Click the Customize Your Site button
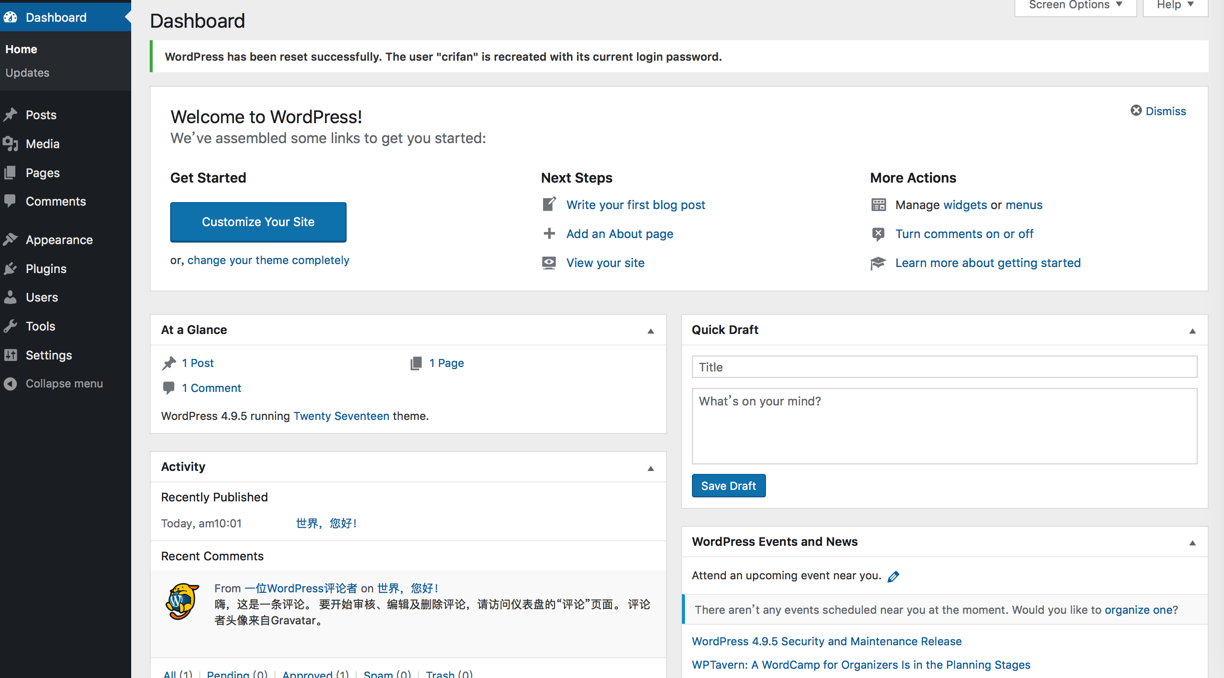This screenshot has width=1224, height=678. click(x=258, y=222)
